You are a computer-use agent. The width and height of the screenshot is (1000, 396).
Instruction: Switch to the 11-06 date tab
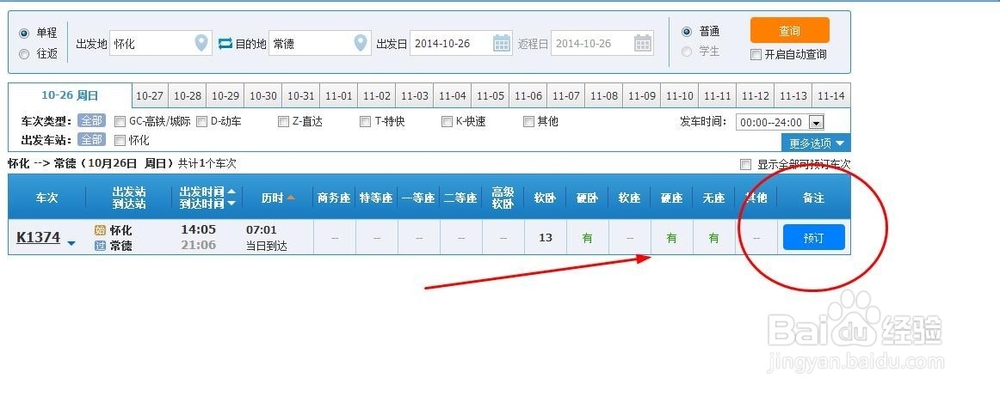pos(528,96)
